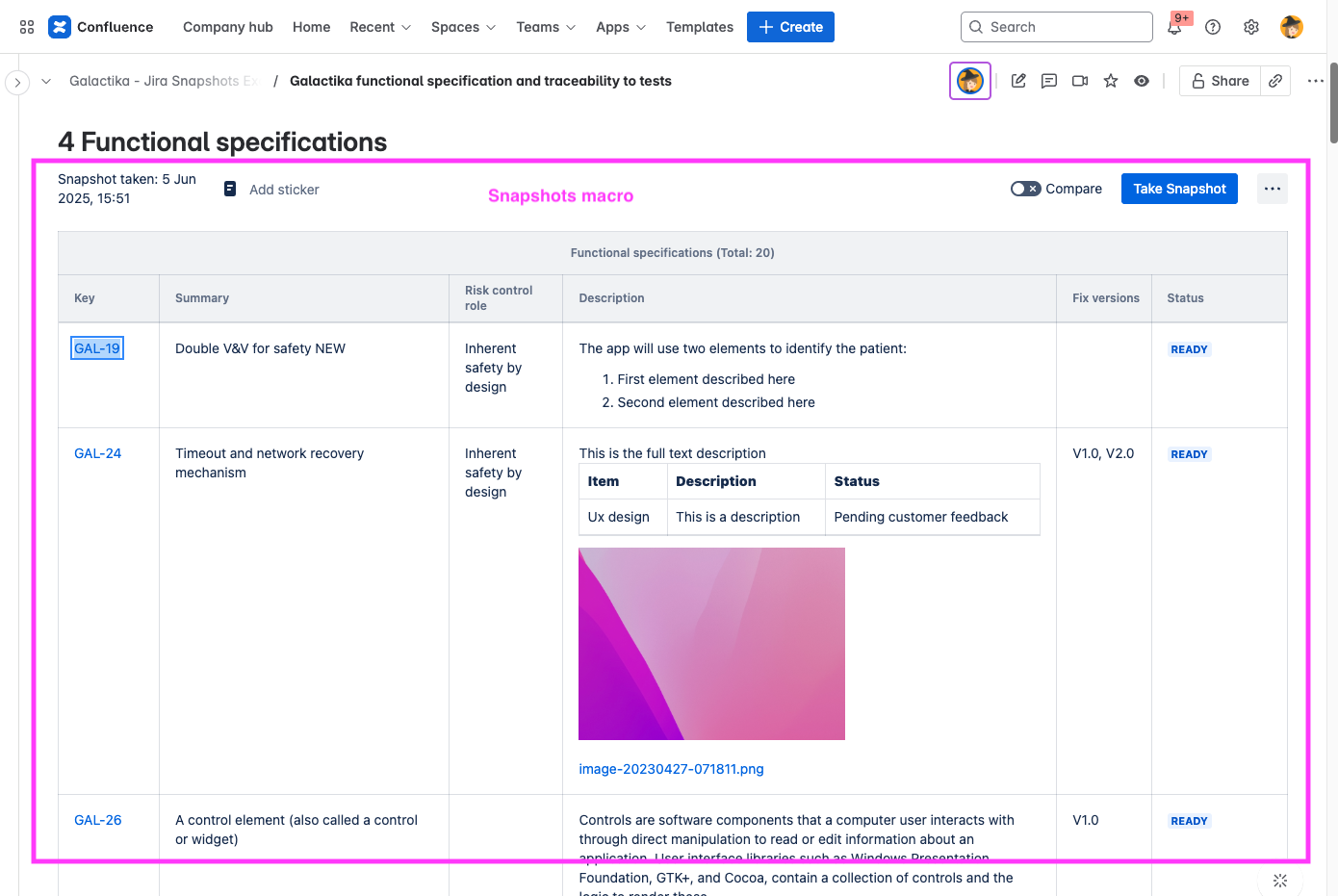
Task: Click the Confluence logo icon
Action: pyautogui.click(x=60, y=26)
